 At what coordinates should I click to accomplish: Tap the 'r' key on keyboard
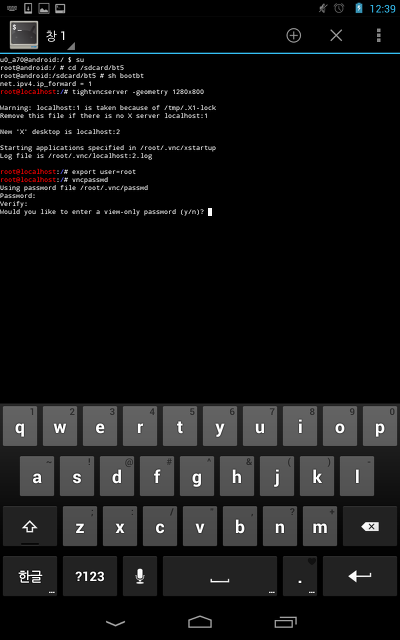(x=140, y=426)
